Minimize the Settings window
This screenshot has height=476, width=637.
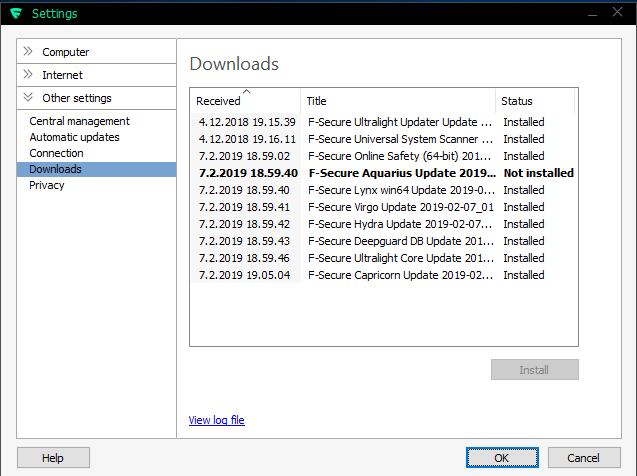[x=592, y=13]
